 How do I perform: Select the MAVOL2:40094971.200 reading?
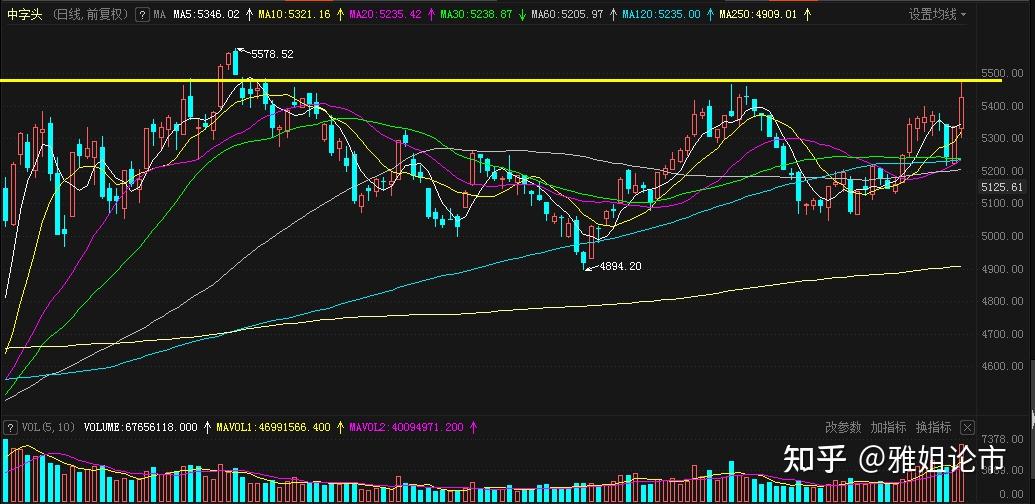pos(406,427)
